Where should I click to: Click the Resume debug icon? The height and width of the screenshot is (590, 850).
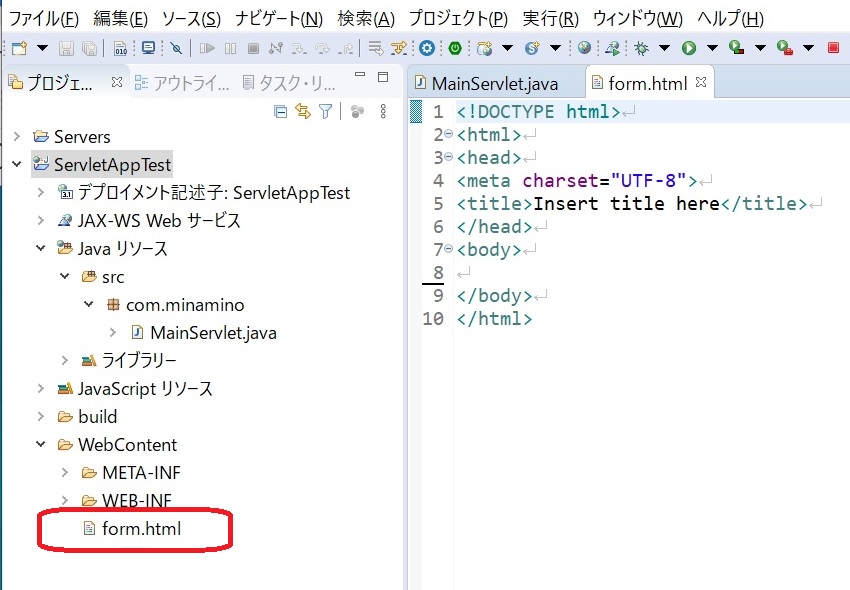pos(207,48)
